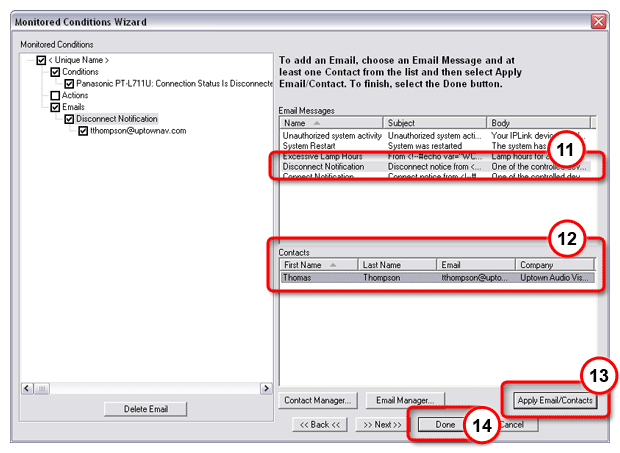
Task: Open the Contact Manager
Action: point(317,400)
